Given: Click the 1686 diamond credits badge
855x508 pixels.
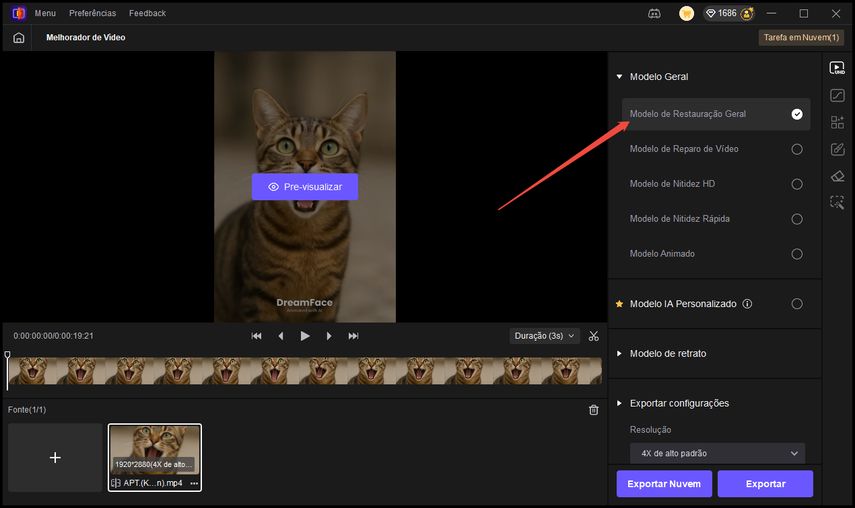Looking at the screenshot, I should 721,13.
